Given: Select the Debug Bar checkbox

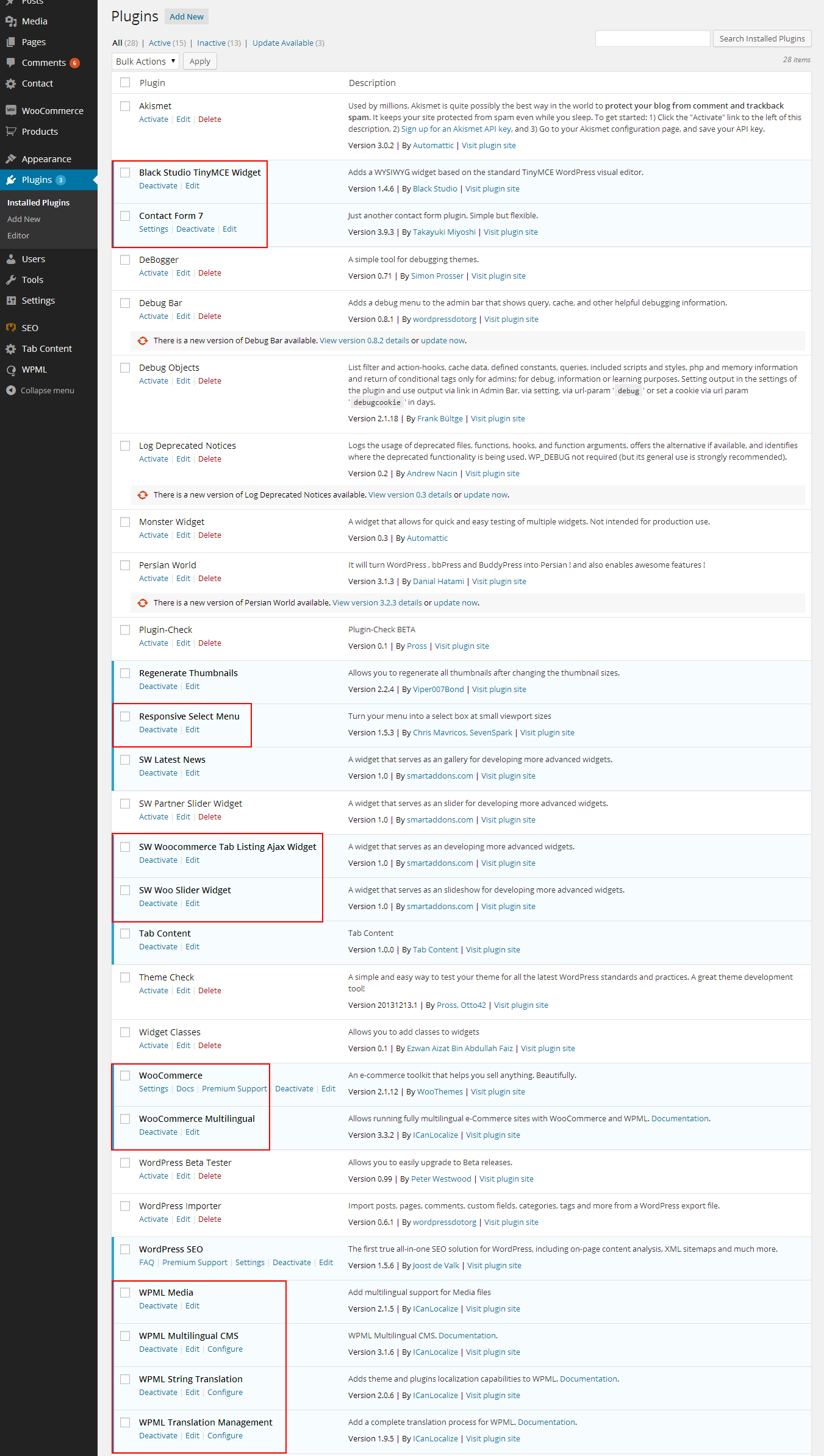Looking at the screenshot, I should tap(125, 303).
